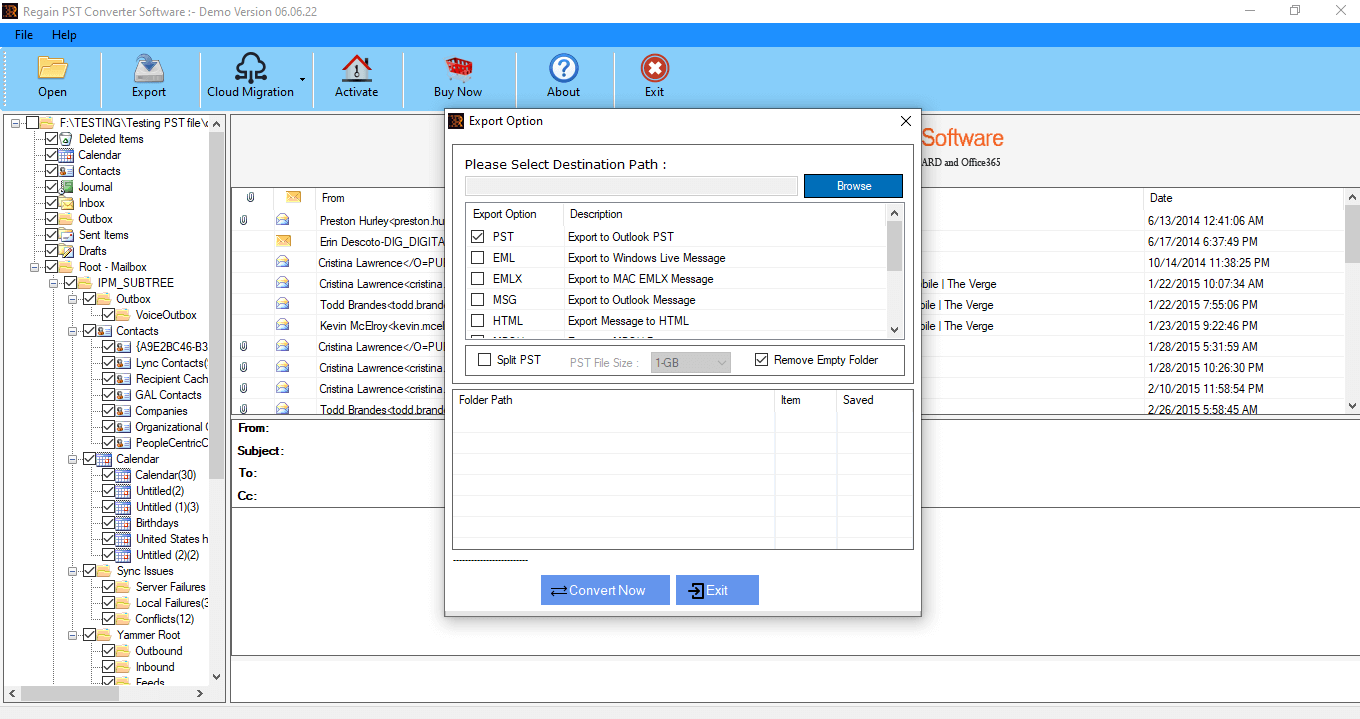Screen dimensions: 1360x719
Task: Click the Lync Contacts card icon
Action: [124, 363]
